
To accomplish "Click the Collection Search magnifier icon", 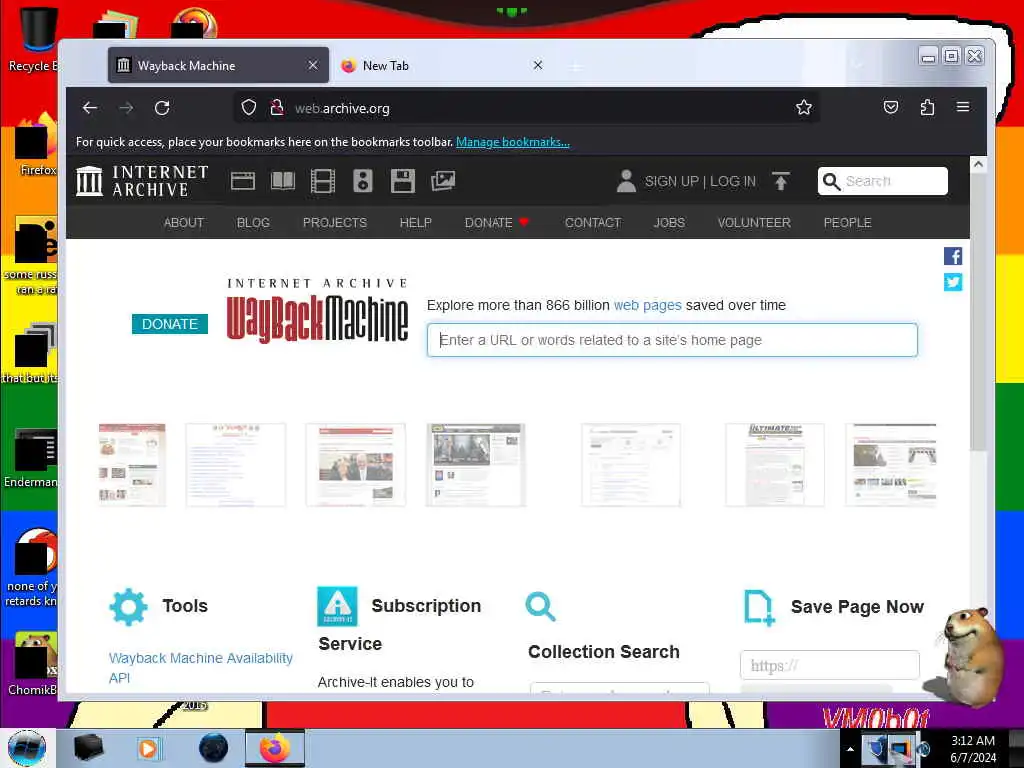I will (540, 607).
